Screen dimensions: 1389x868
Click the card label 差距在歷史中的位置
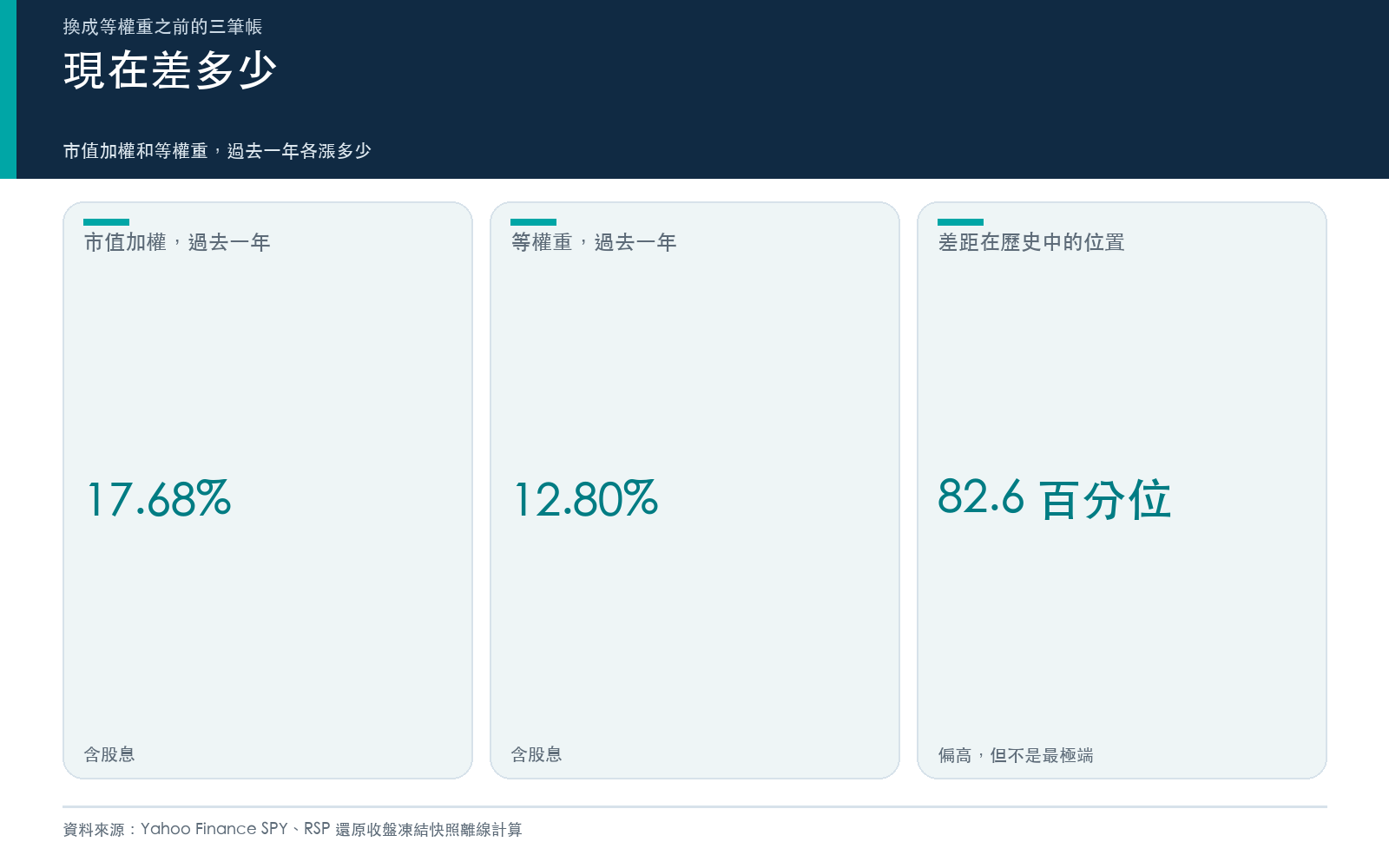point(1031,242)
